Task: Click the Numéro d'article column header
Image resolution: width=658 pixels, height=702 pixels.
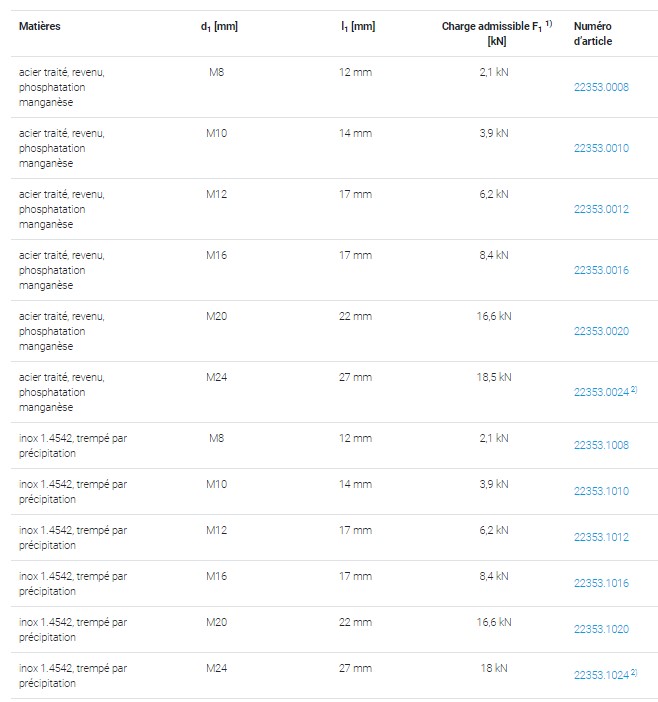Action: pos(593,34)
